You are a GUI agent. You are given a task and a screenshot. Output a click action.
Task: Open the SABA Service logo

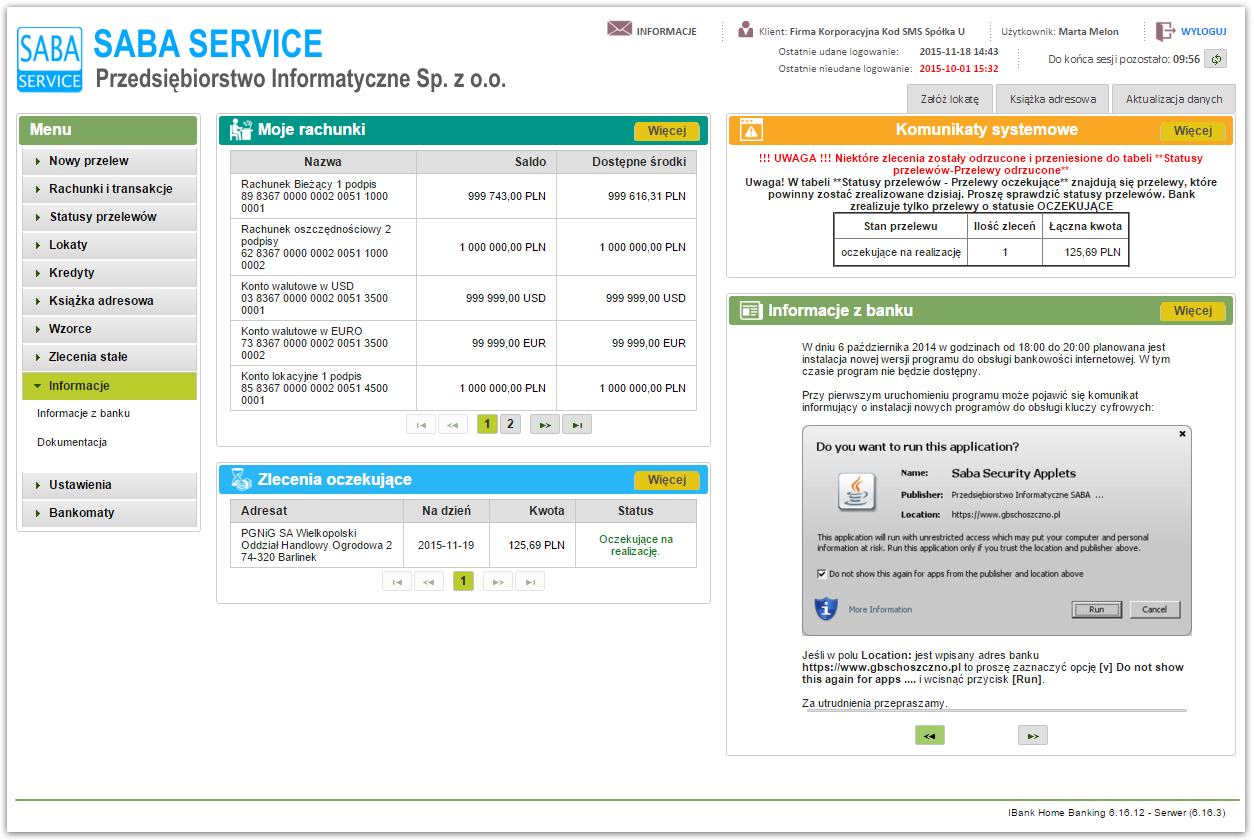[x=49, y=59]
